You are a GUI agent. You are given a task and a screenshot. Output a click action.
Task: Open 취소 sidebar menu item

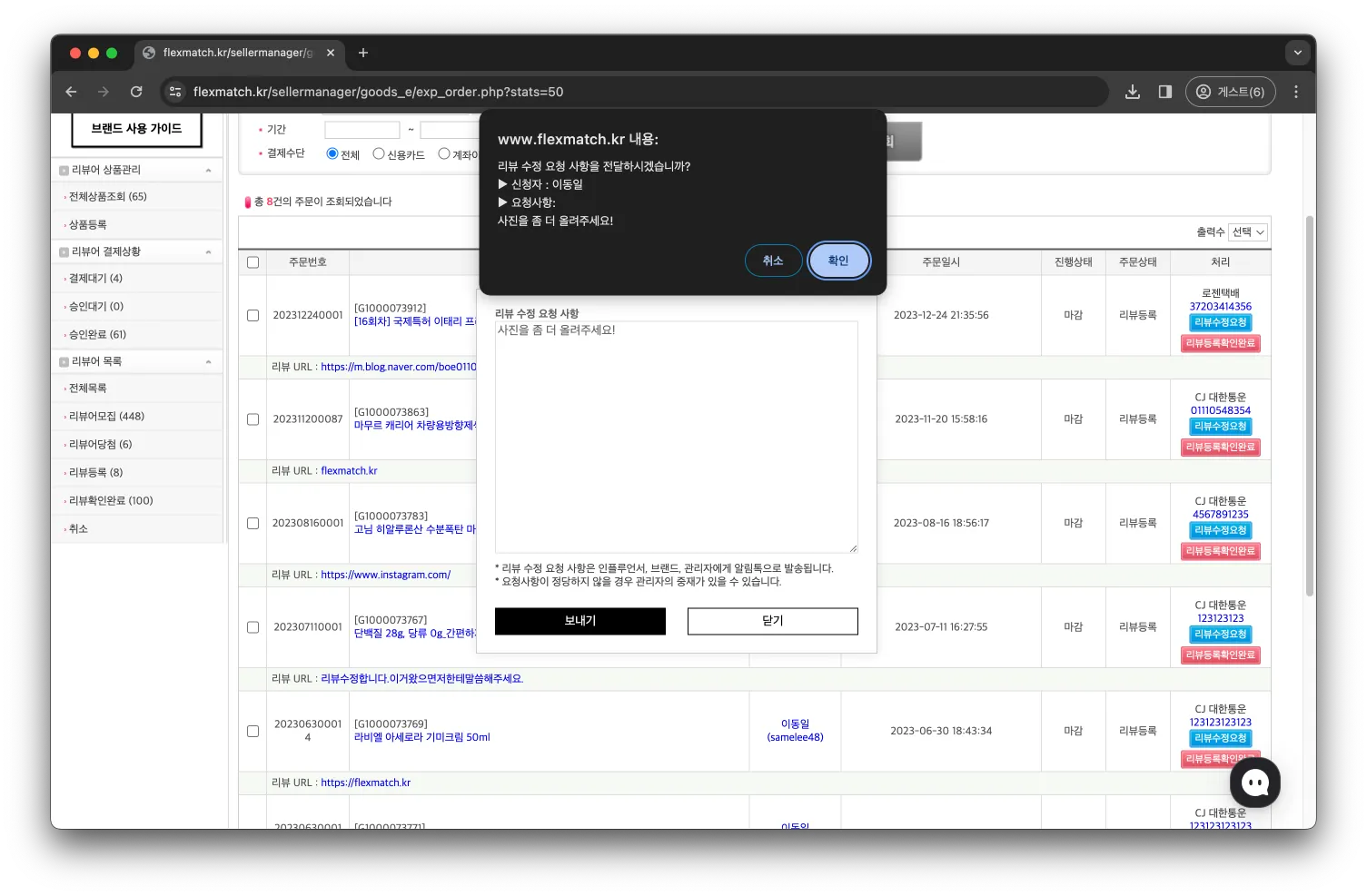pos(79,528)
